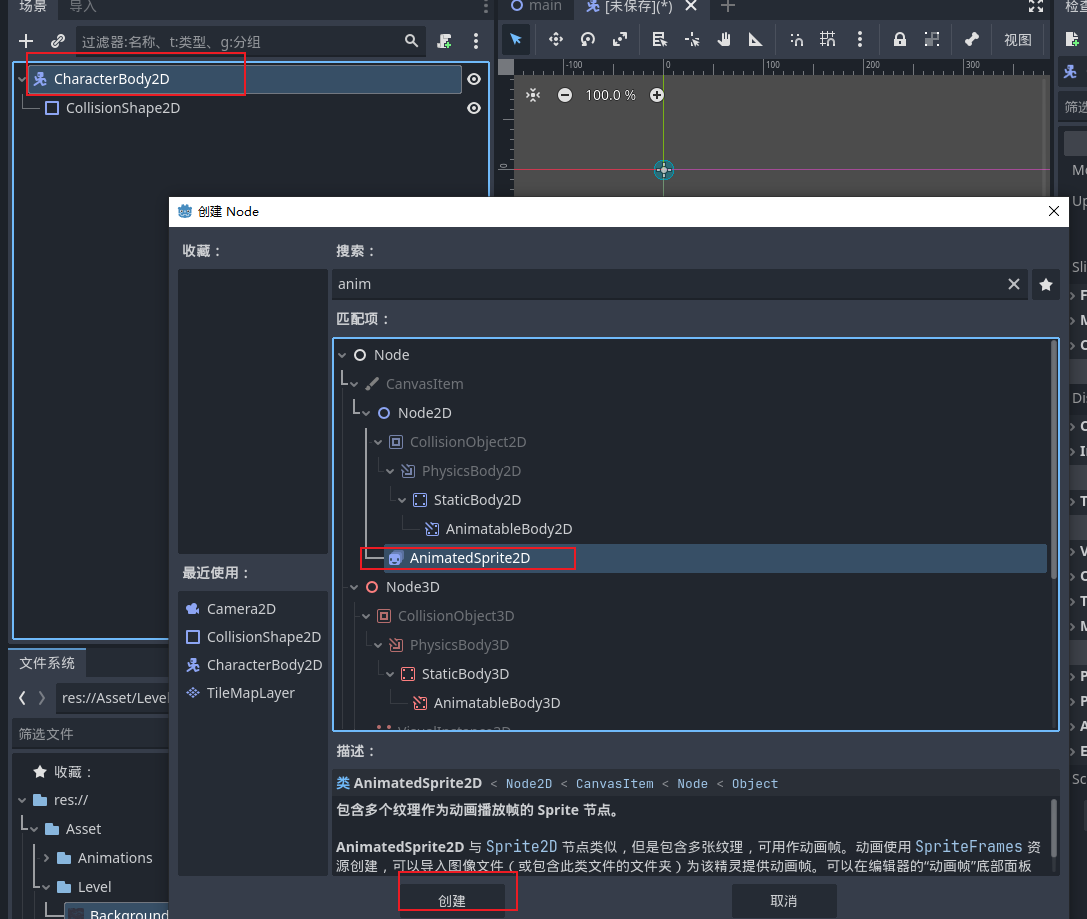Activate Select mode arrow tool

point(516,40)
